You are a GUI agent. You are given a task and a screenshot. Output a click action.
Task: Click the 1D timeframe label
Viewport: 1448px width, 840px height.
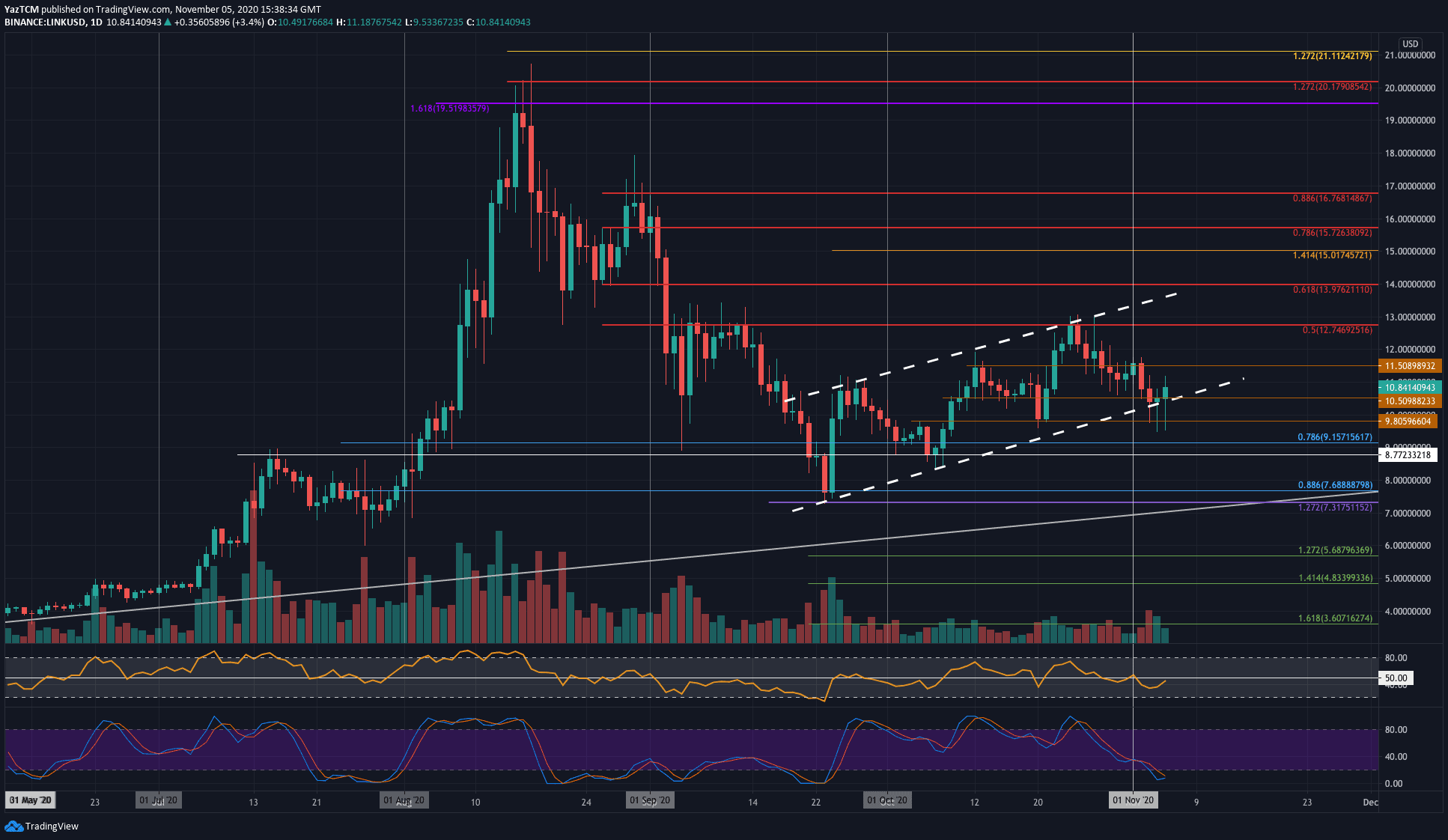coord(96,22)
